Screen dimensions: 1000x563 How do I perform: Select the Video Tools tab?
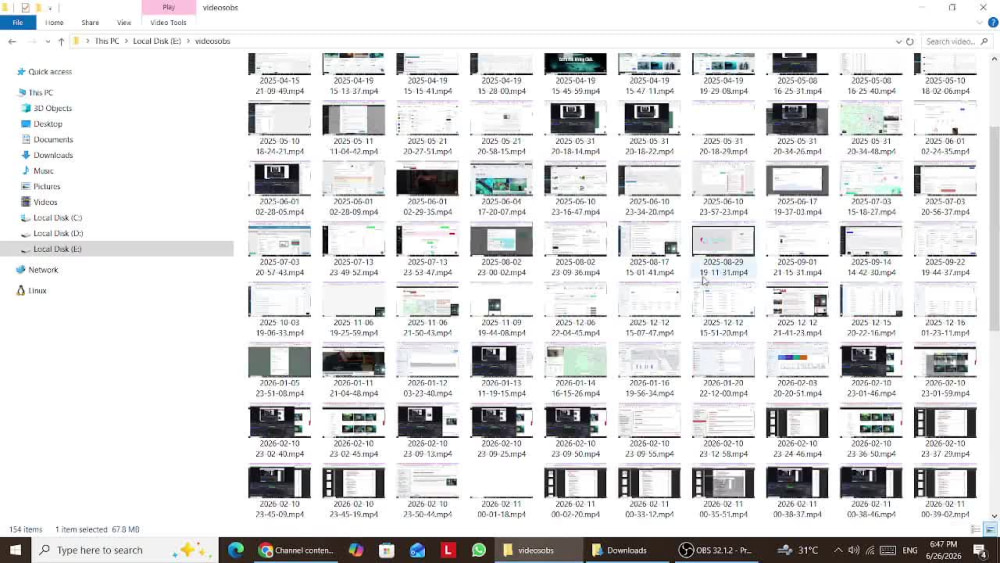tap(168, 22)
